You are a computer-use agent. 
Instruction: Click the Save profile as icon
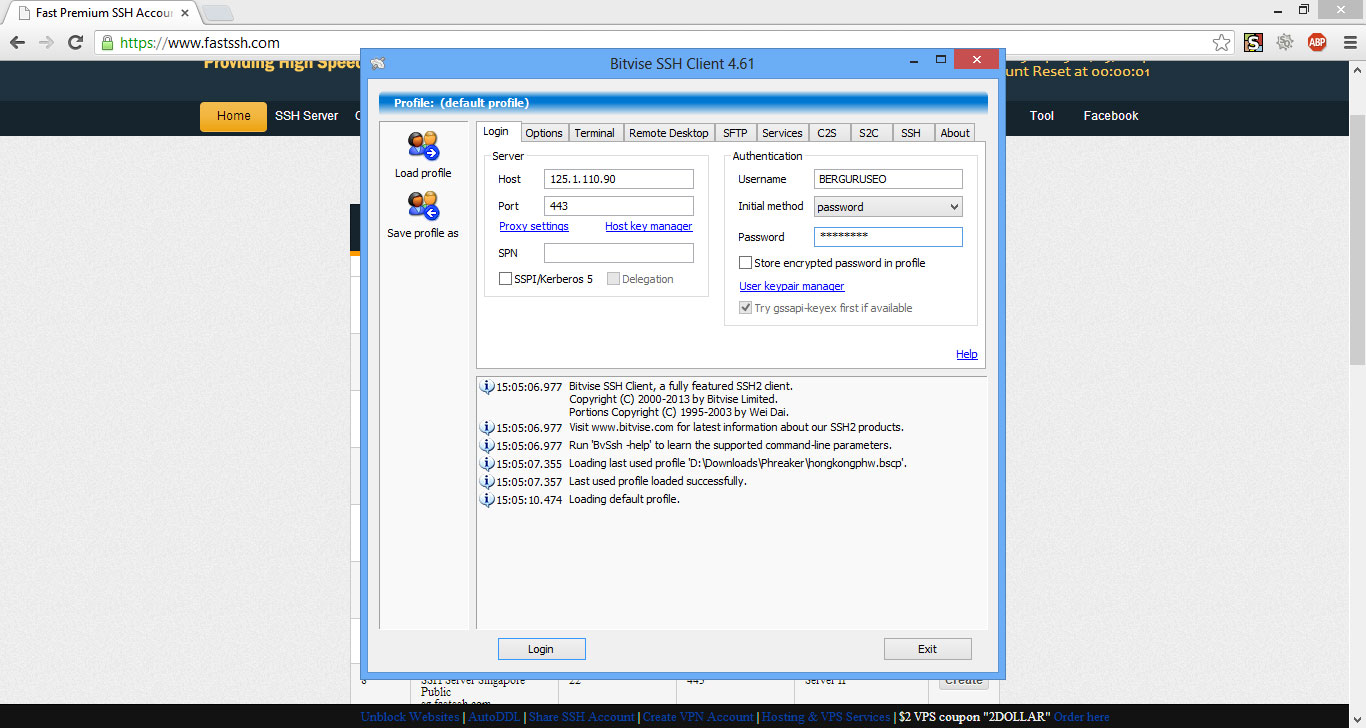(x=423, y=206)
